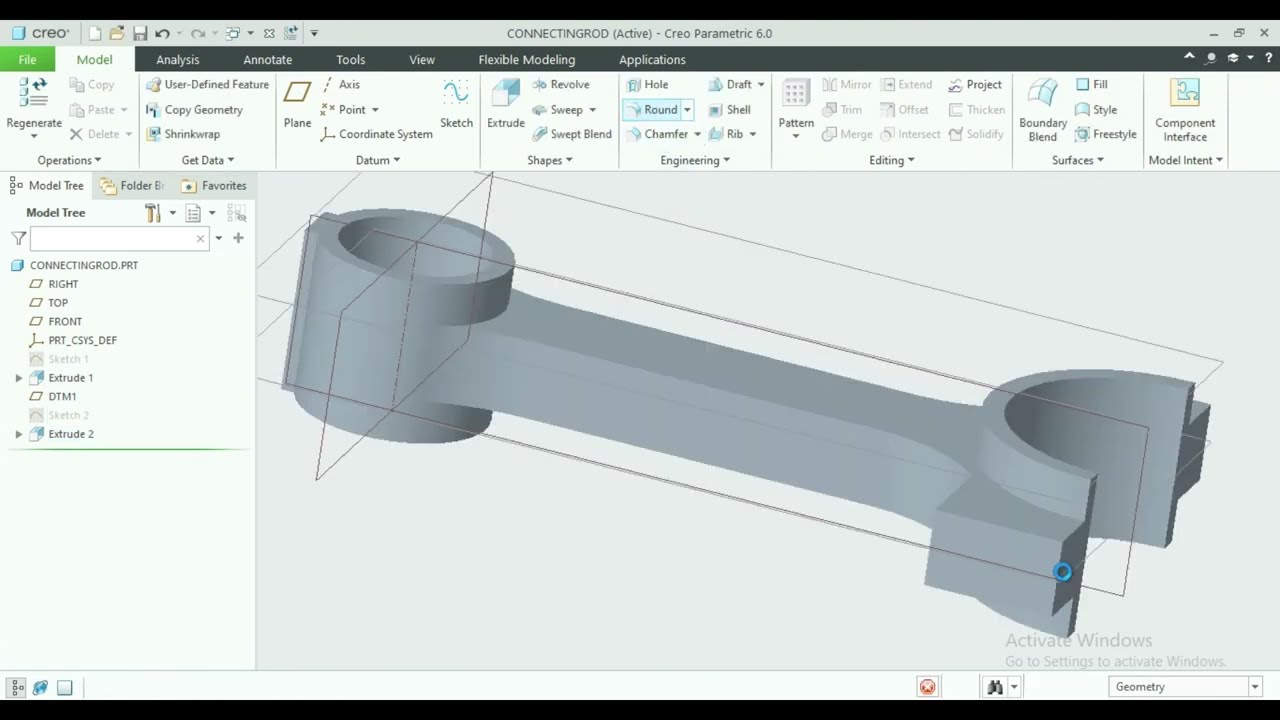This screenshot has width=1280, height=720.
Task: Open the Sweep dropdown arrow
Action: tap(592, 110)
